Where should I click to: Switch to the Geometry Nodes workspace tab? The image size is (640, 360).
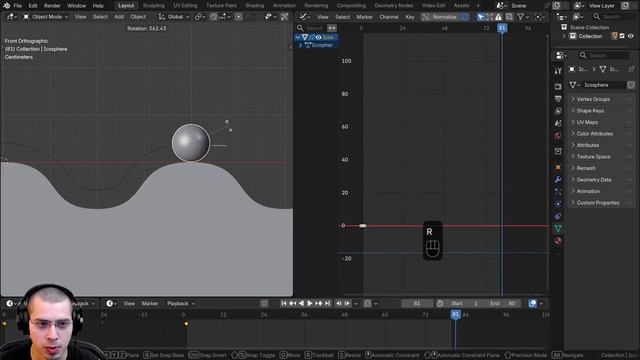point(393,6)
